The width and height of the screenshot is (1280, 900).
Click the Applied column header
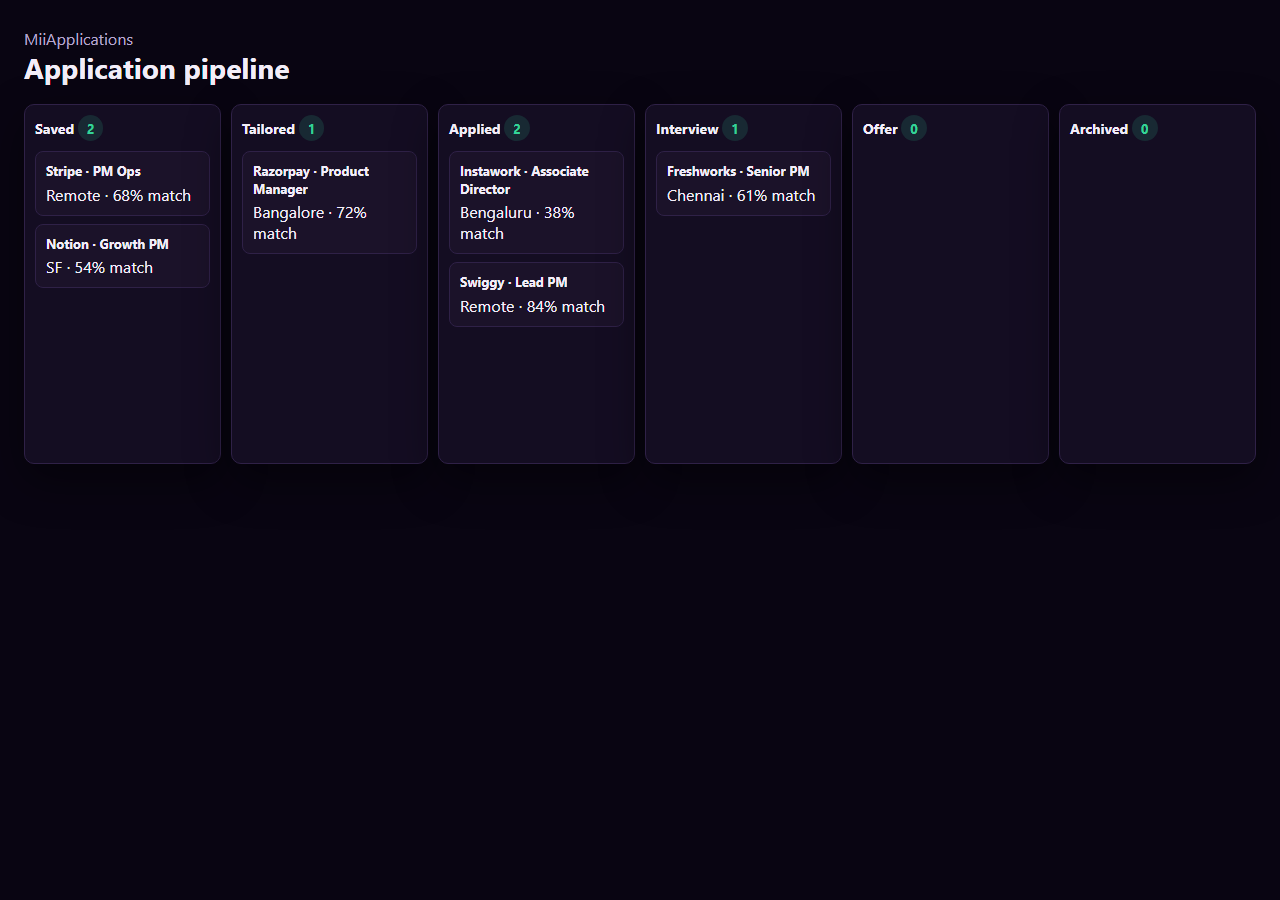click(474, 129)
